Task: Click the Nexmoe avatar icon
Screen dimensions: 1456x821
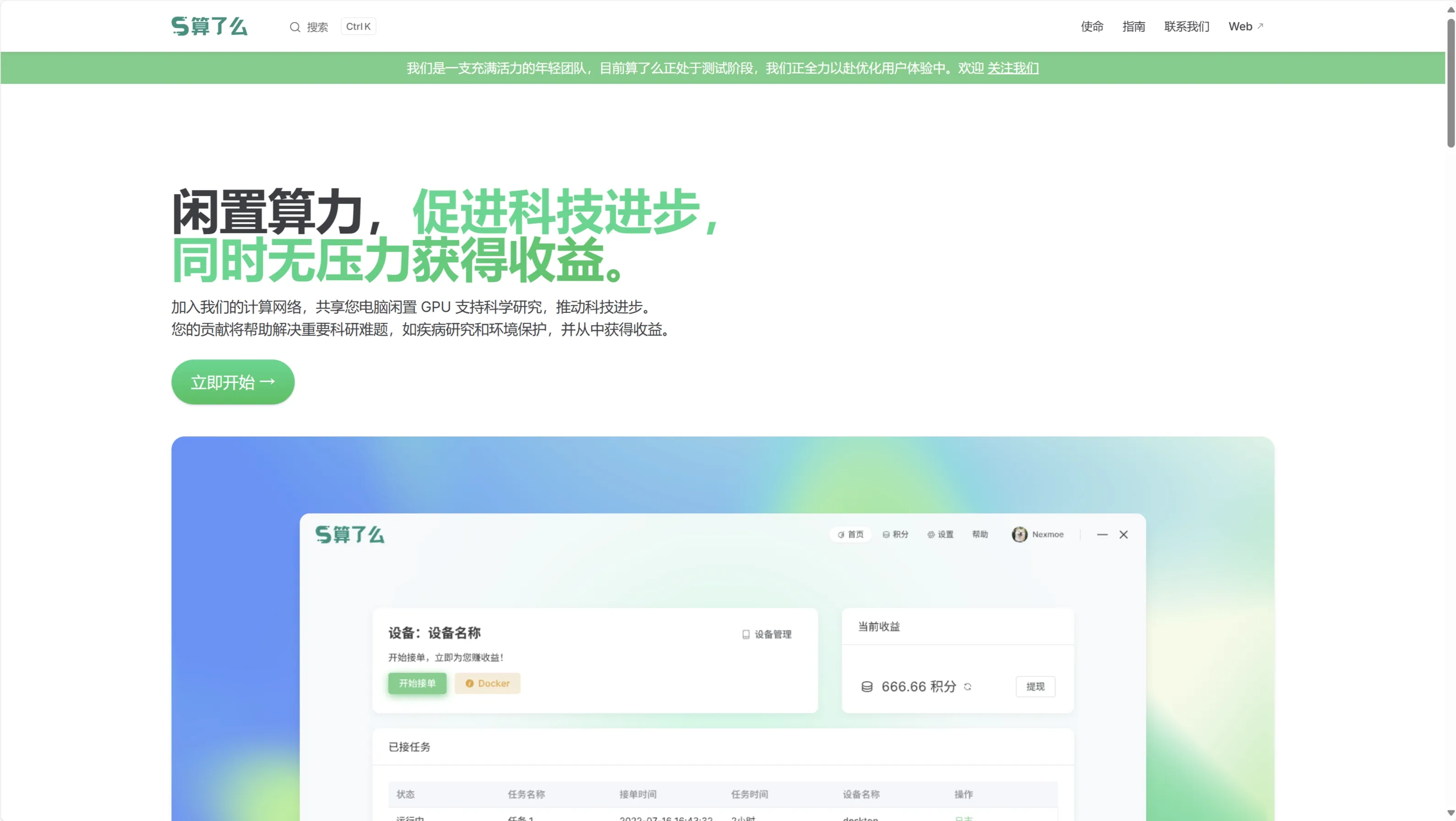Action: [1020, 534]
